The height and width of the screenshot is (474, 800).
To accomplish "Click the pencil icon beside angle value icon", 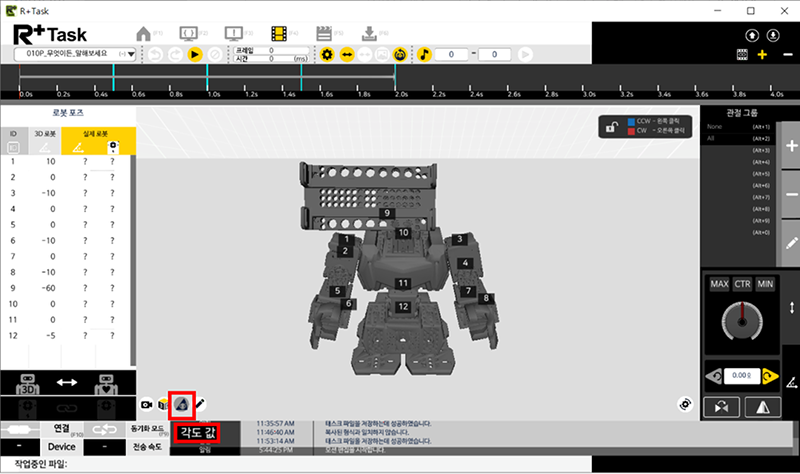I will click(x=200, y=404).
